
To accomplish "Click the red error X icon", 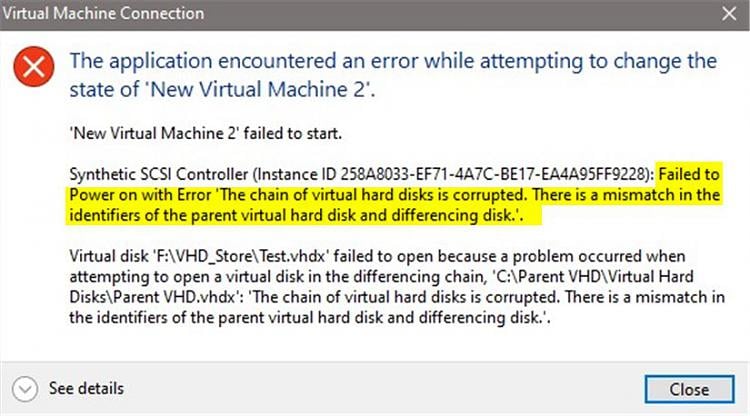I will [x=34, y=66].
